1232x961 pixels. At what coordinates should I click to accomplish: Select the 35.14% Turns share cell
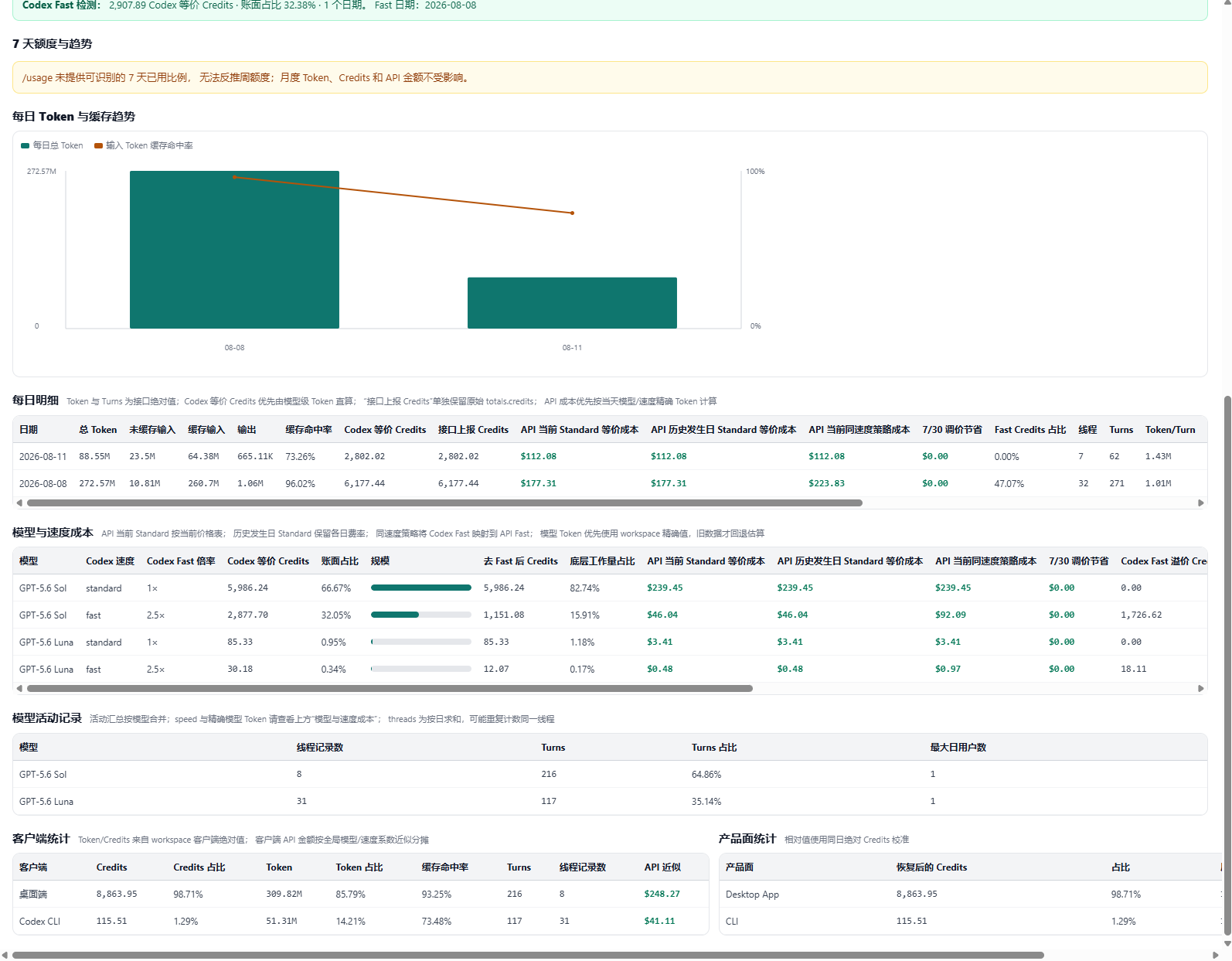coord(706,801)
